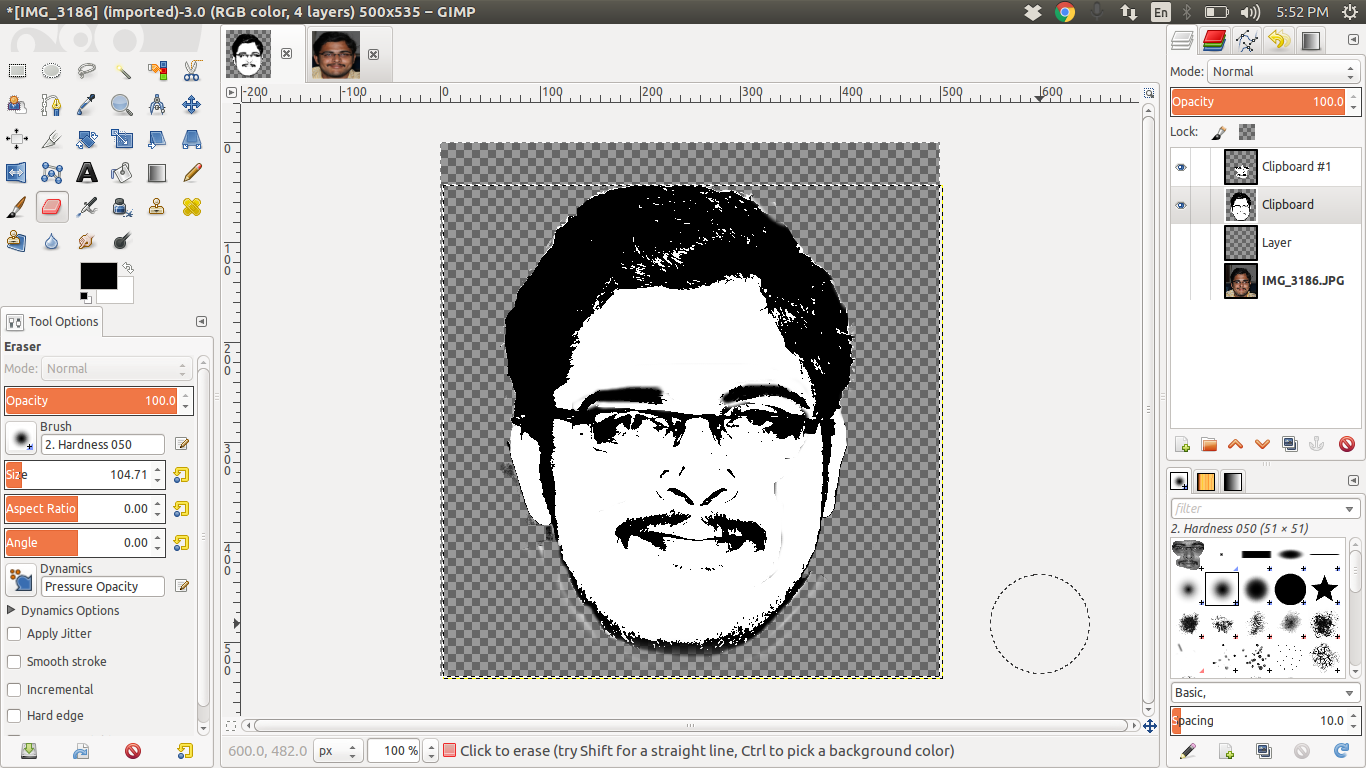Open the pixel unit dropdown
1366x768 pixels.
click(337, 750)
